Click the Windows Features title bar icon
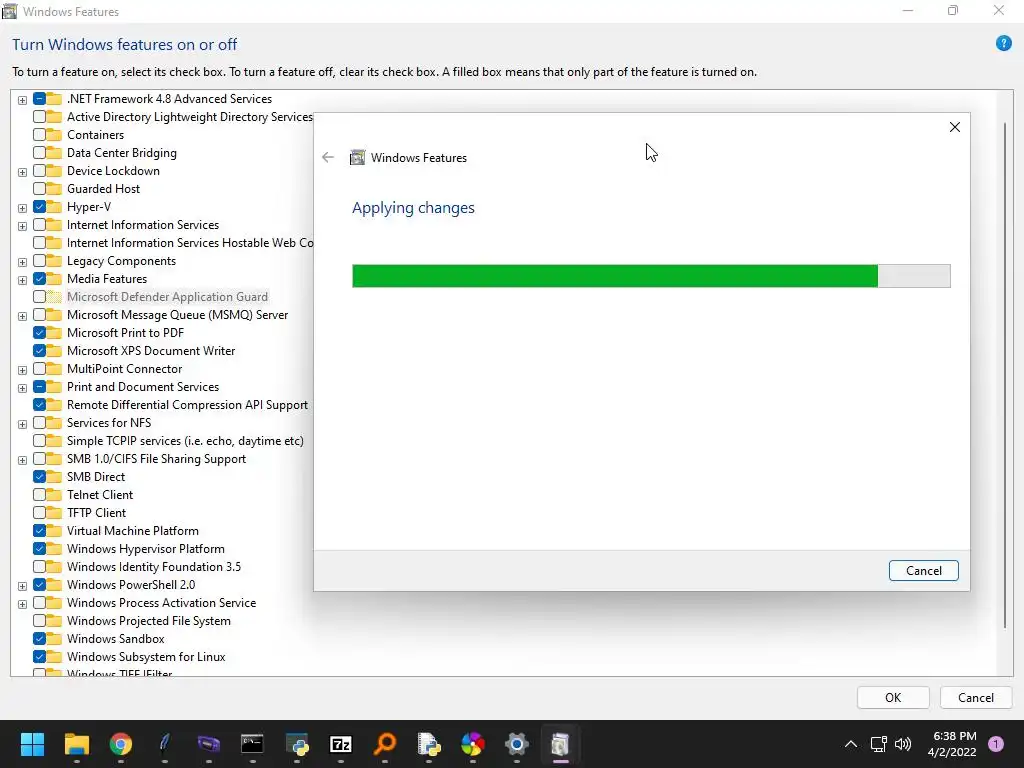Viewport: 1024px width, 768px height. pos(9,11)
